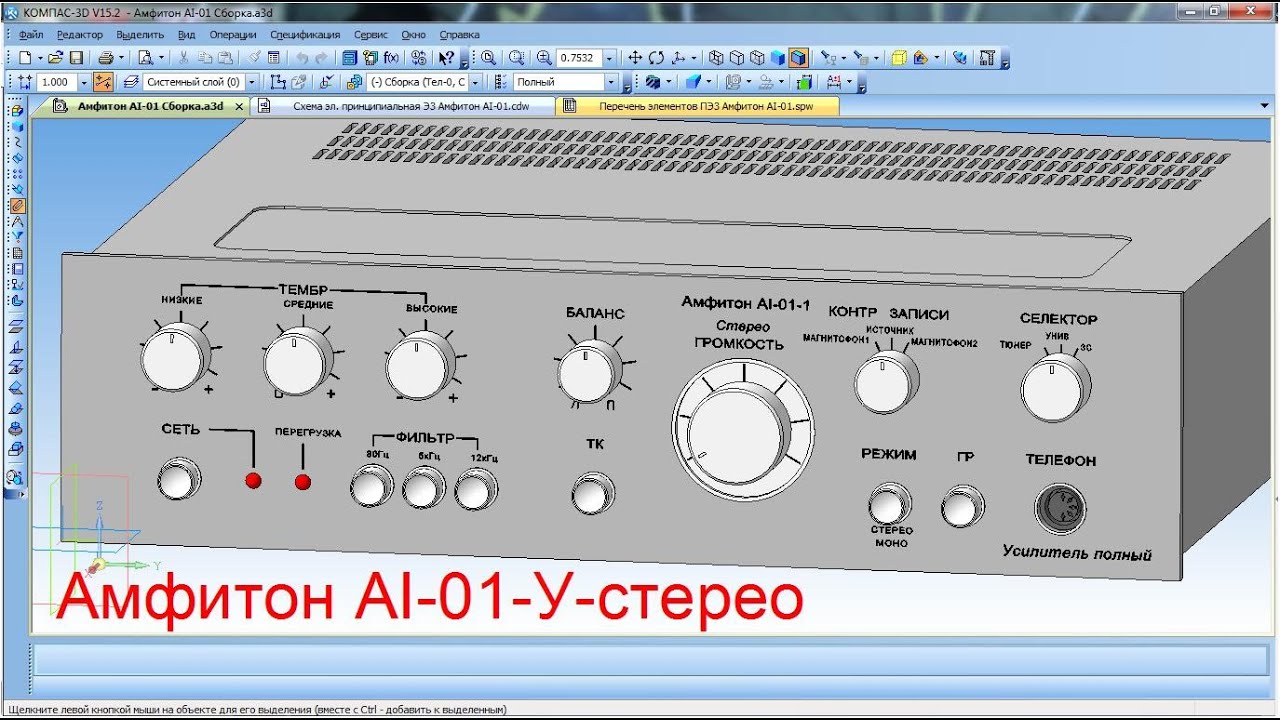1280x720 pixels.
Task: Open the scale factor dropdown showing 0.7532
Action: 609,58
